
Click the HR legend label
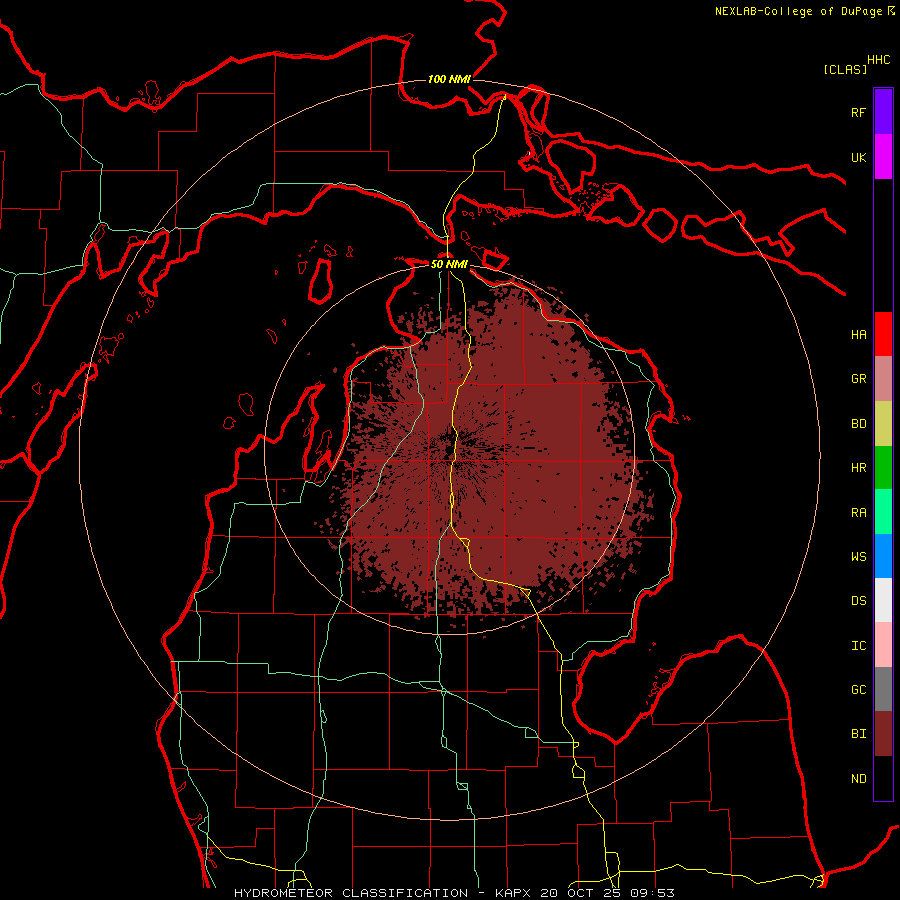coord(858,468)
